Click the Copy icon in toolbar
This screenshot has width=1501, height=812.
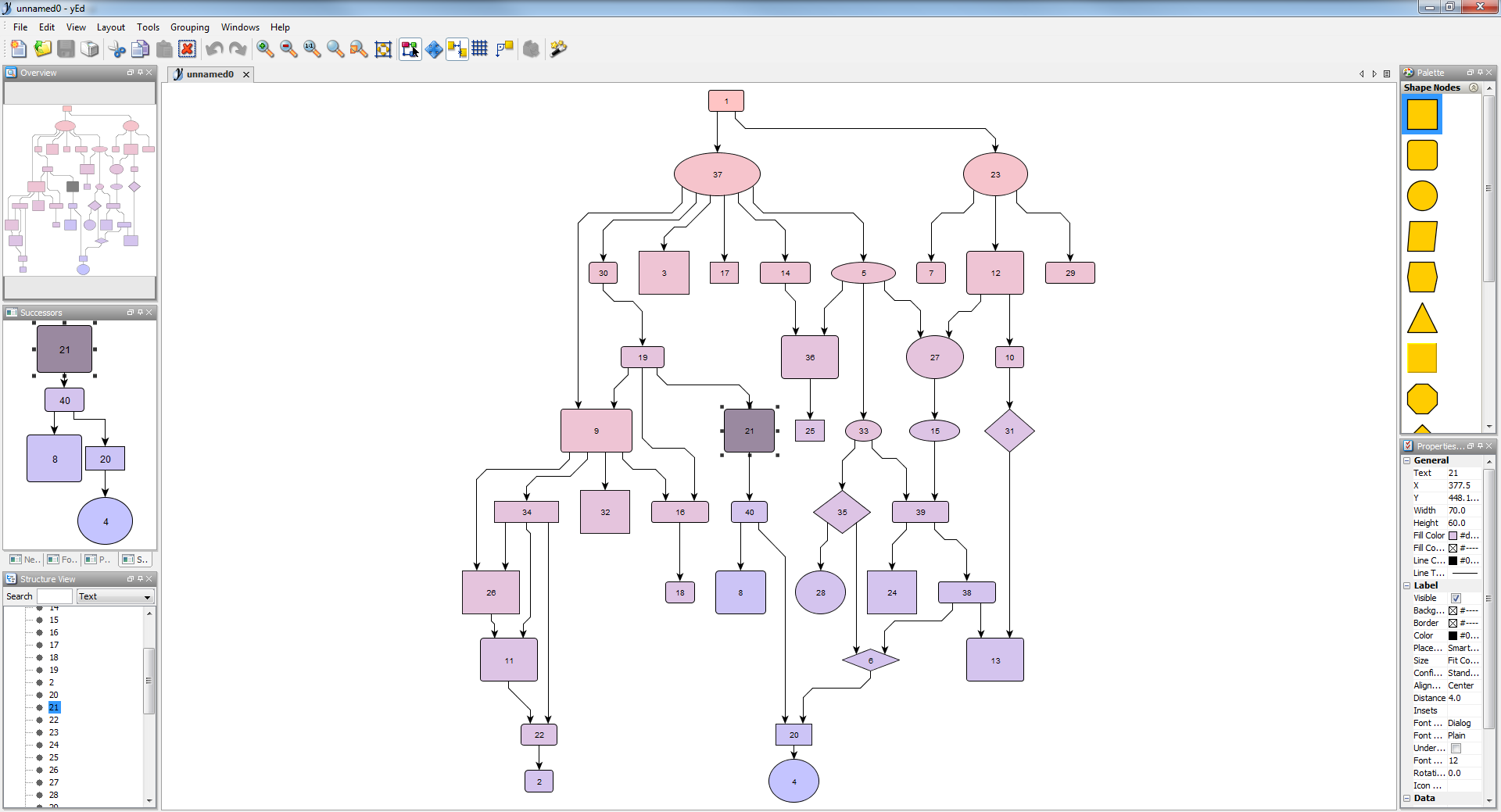(141, 48)
